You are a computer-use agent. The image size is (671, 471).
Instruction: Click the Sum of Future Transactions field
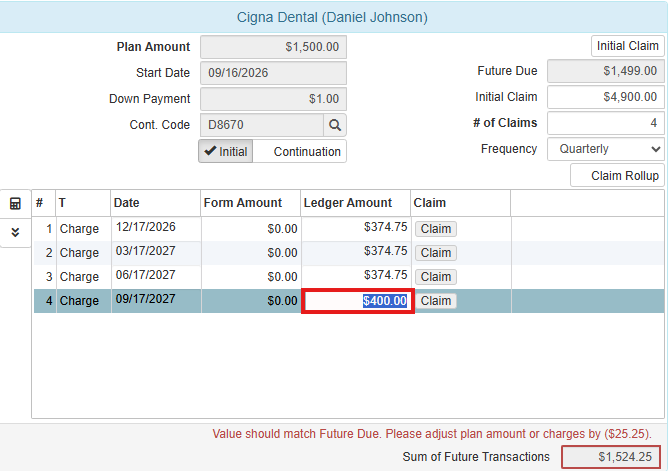click(611, 457)
